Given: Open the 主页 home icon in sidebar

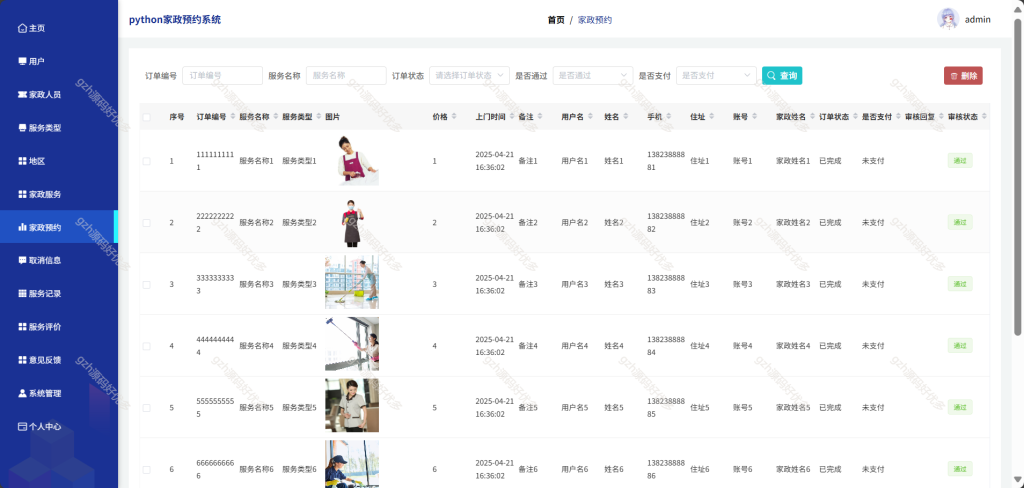Looking at the screenshot, I should tap(22, 28).
